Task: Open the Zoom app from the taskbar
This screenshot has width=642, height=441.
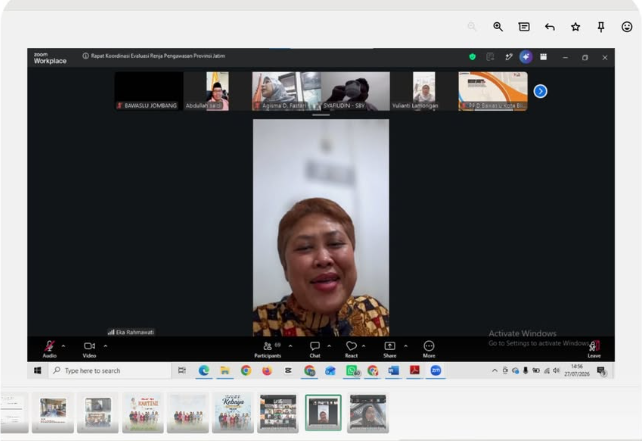Action: tap(436, 371)
